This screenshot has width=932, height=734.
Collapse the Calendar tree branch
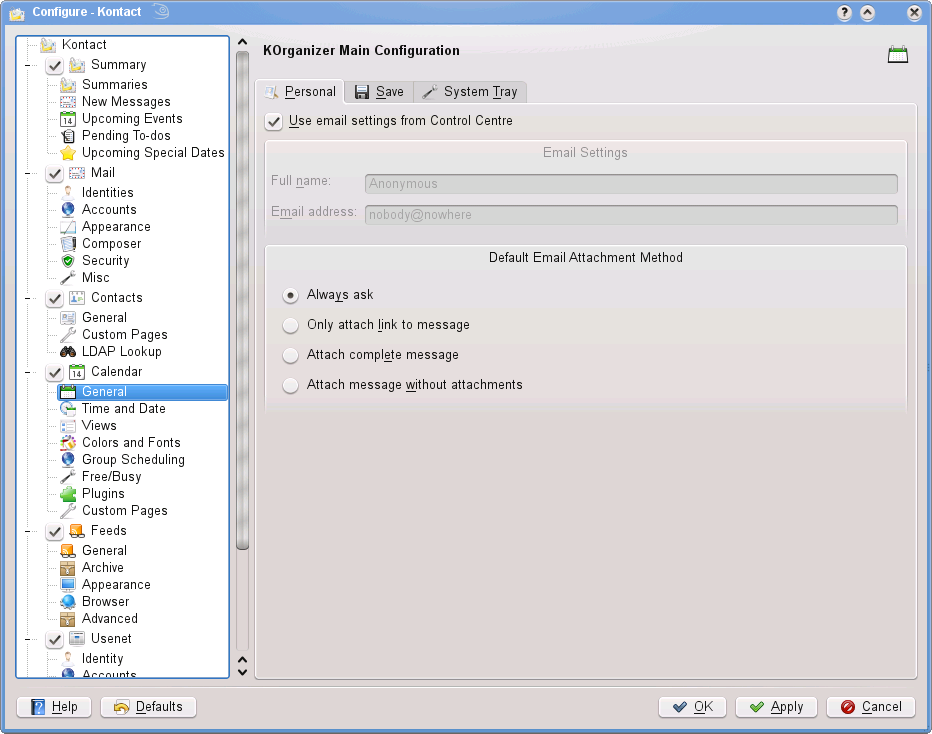(27, 373)
